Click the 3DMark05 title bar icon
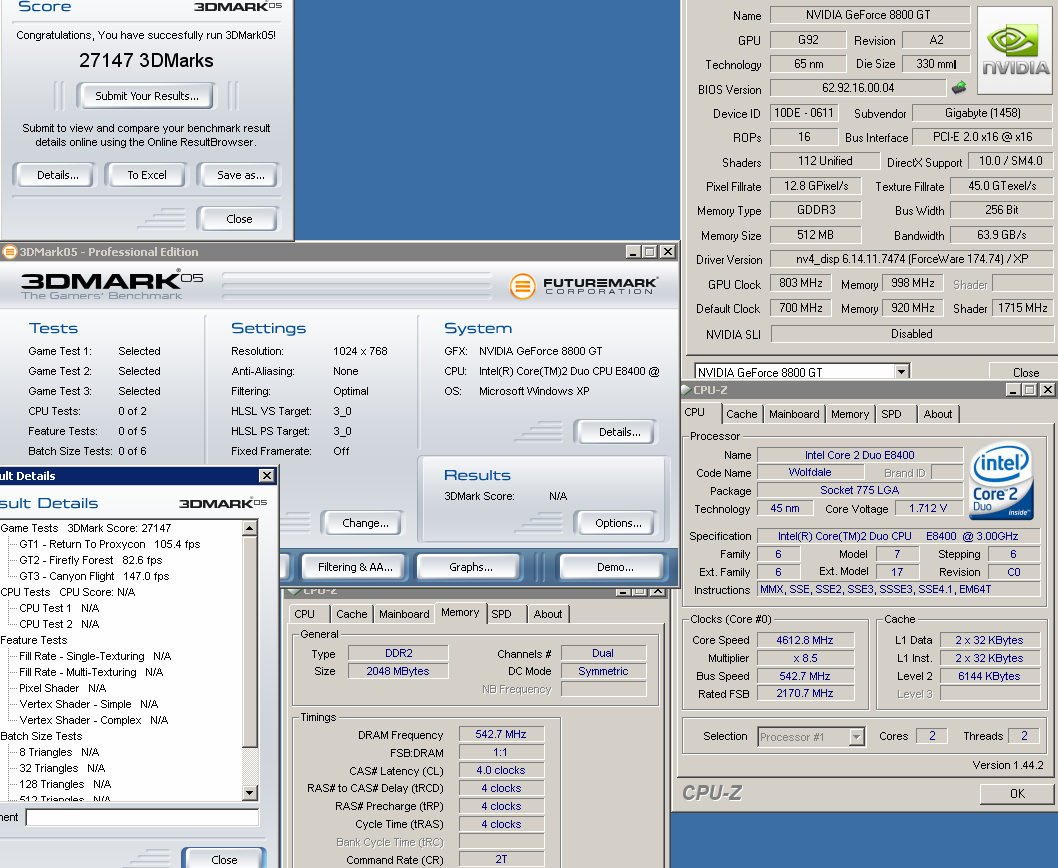This screenshot has width=1058, height=868. [x=9, y=252]
